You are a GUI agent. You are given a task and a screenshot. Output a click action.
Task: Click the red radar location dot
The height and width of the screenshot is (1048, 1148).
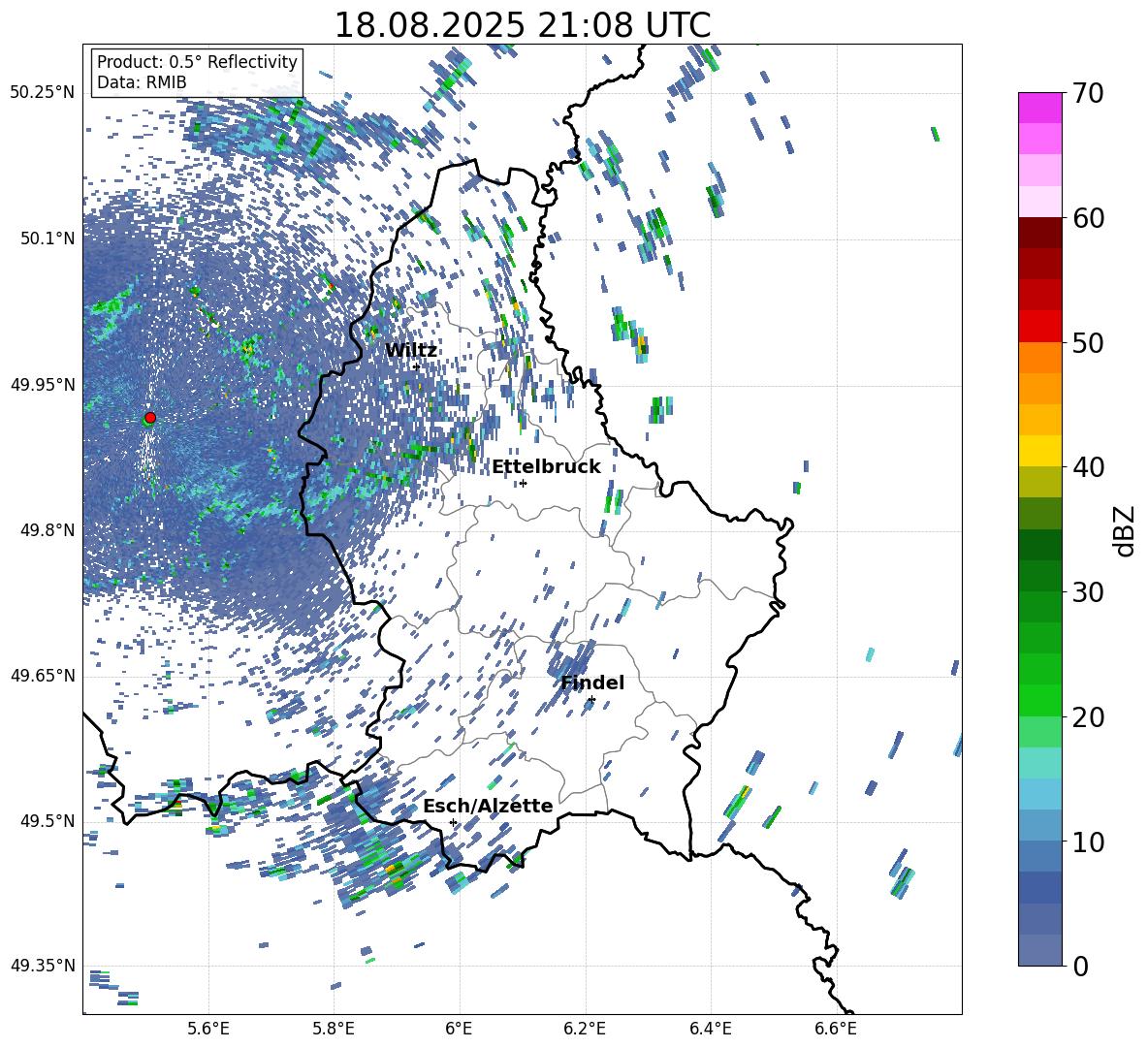[150, 417]
